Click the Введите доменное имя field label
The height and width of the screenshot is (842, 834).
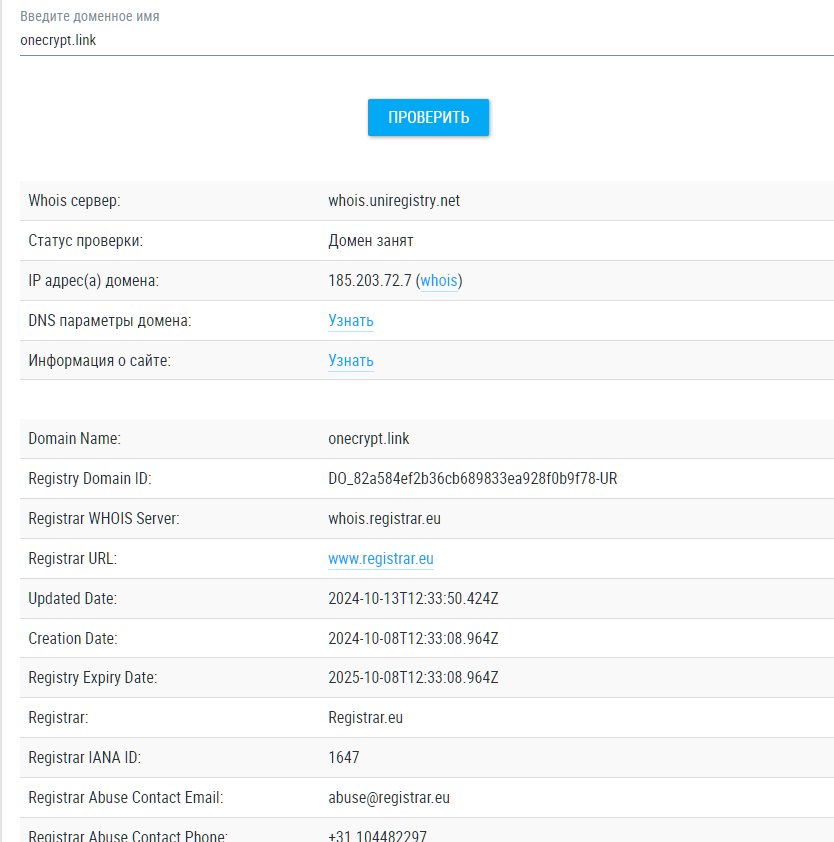[x=90, y=16]
